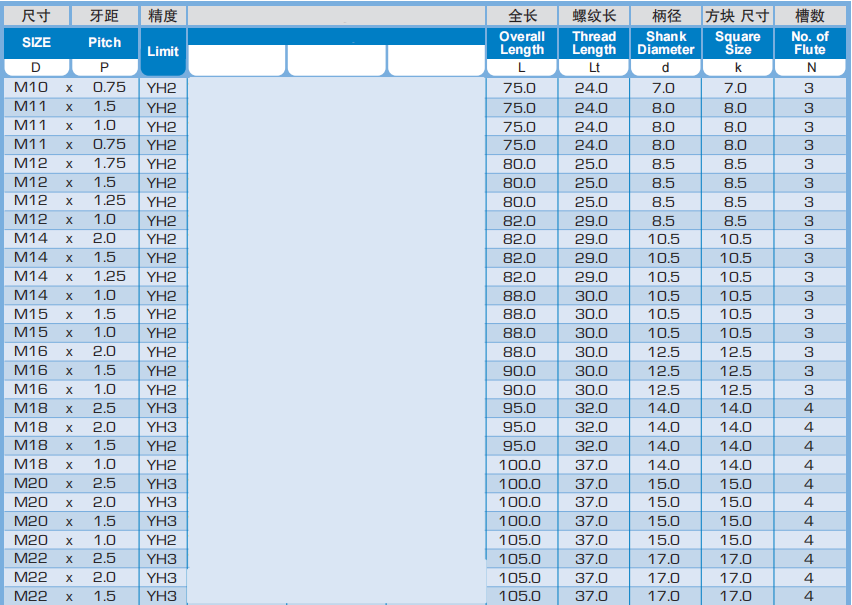Select YH3 limit in M18 x 2.5 row
Screen dimensions: 852x605
161,408
